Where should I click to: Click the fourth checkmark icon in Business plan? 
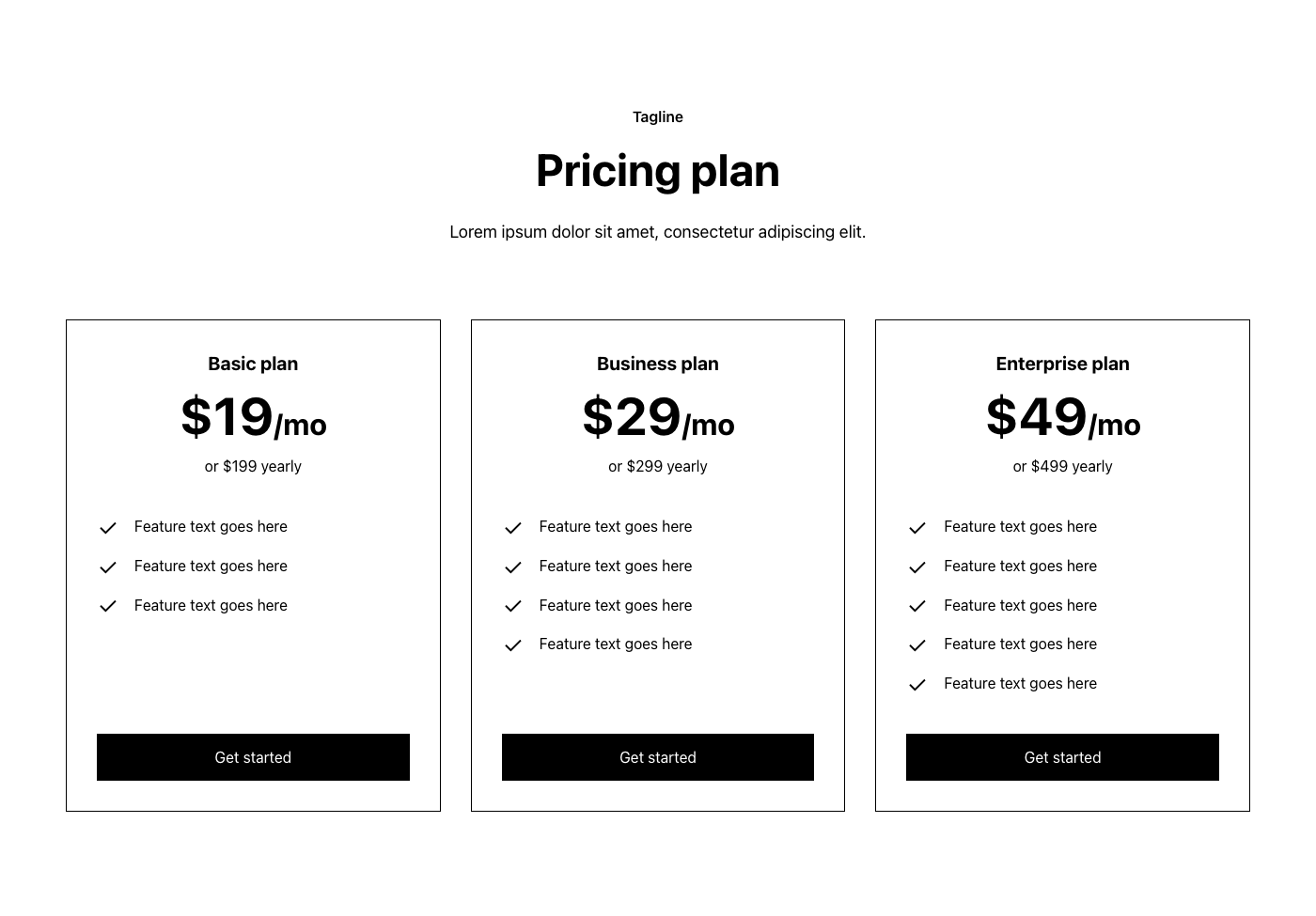(x=513, y=645)
